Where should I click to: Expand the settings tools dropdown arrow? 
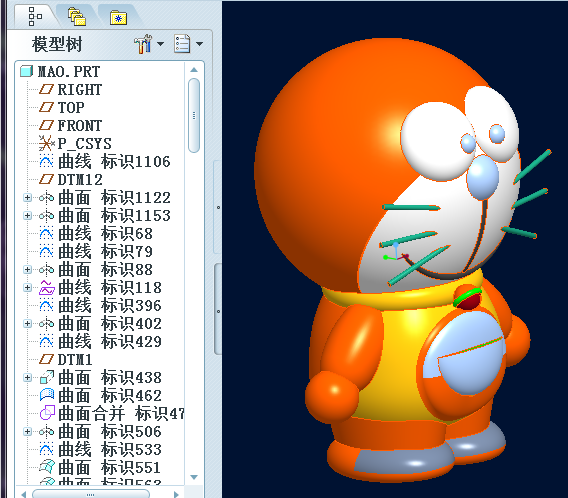click(160, 44)
